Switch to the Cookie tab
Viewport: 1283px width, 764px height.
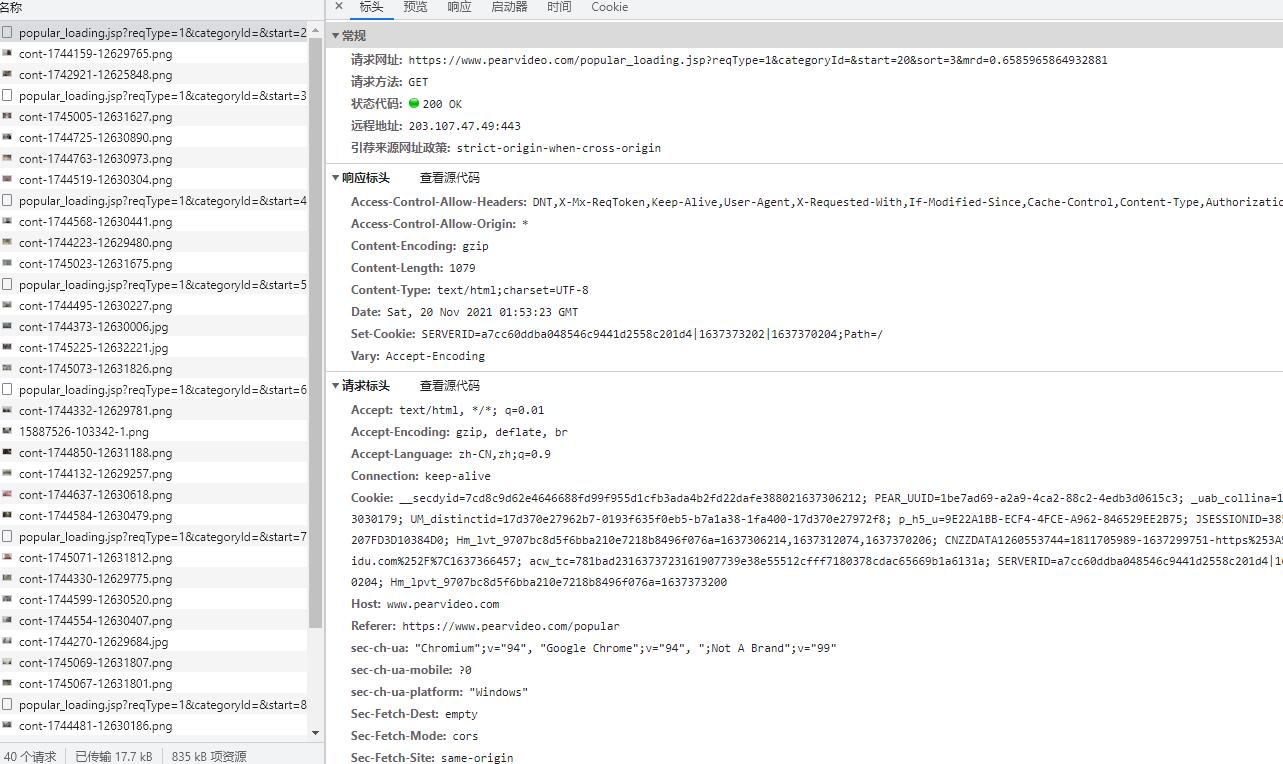(609, 7)
